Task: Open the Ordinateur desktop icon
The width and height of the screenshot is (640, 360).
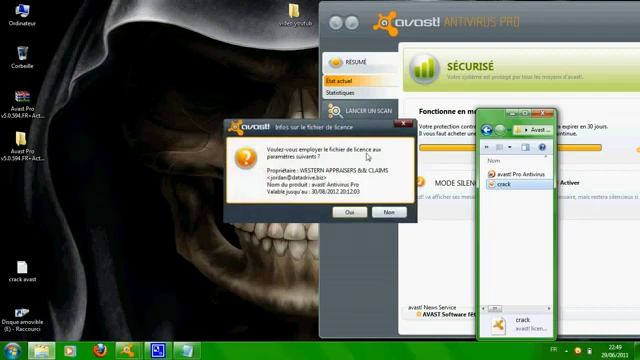Action: [x=22, y=15]
